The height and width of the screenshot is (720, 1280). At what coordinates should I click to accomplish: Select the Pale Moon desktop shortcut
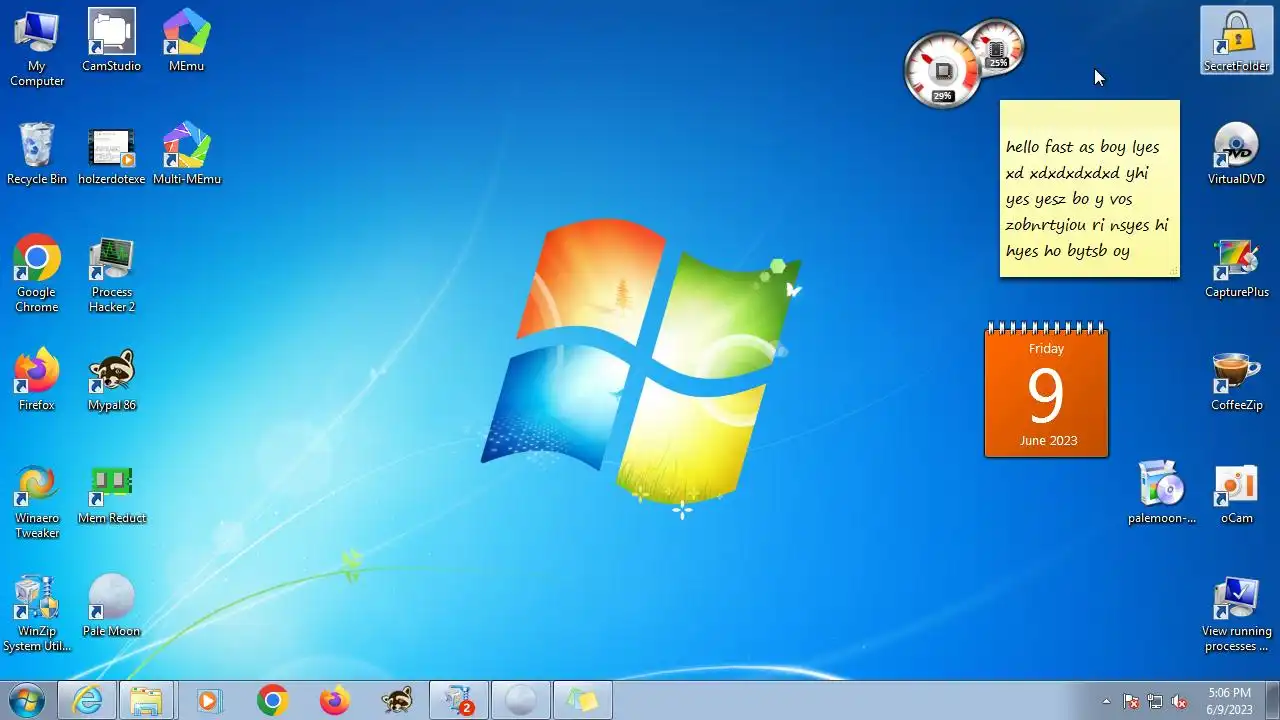111,606
